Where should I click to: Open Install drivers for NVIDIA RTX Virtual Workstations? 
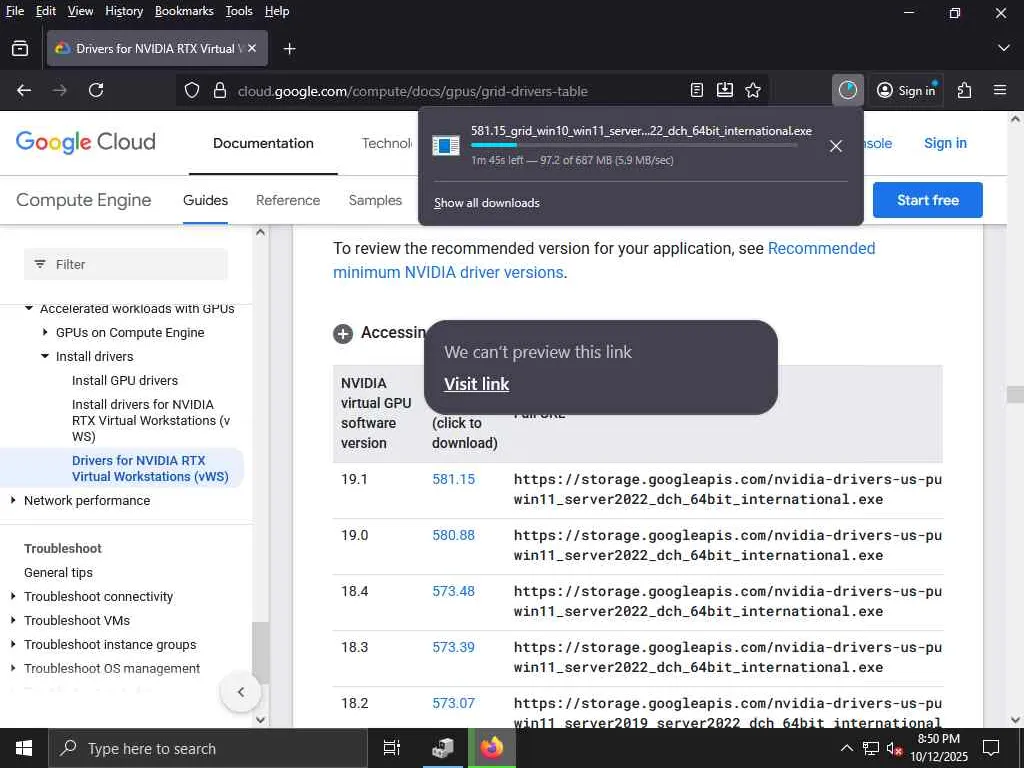(151, 421)
